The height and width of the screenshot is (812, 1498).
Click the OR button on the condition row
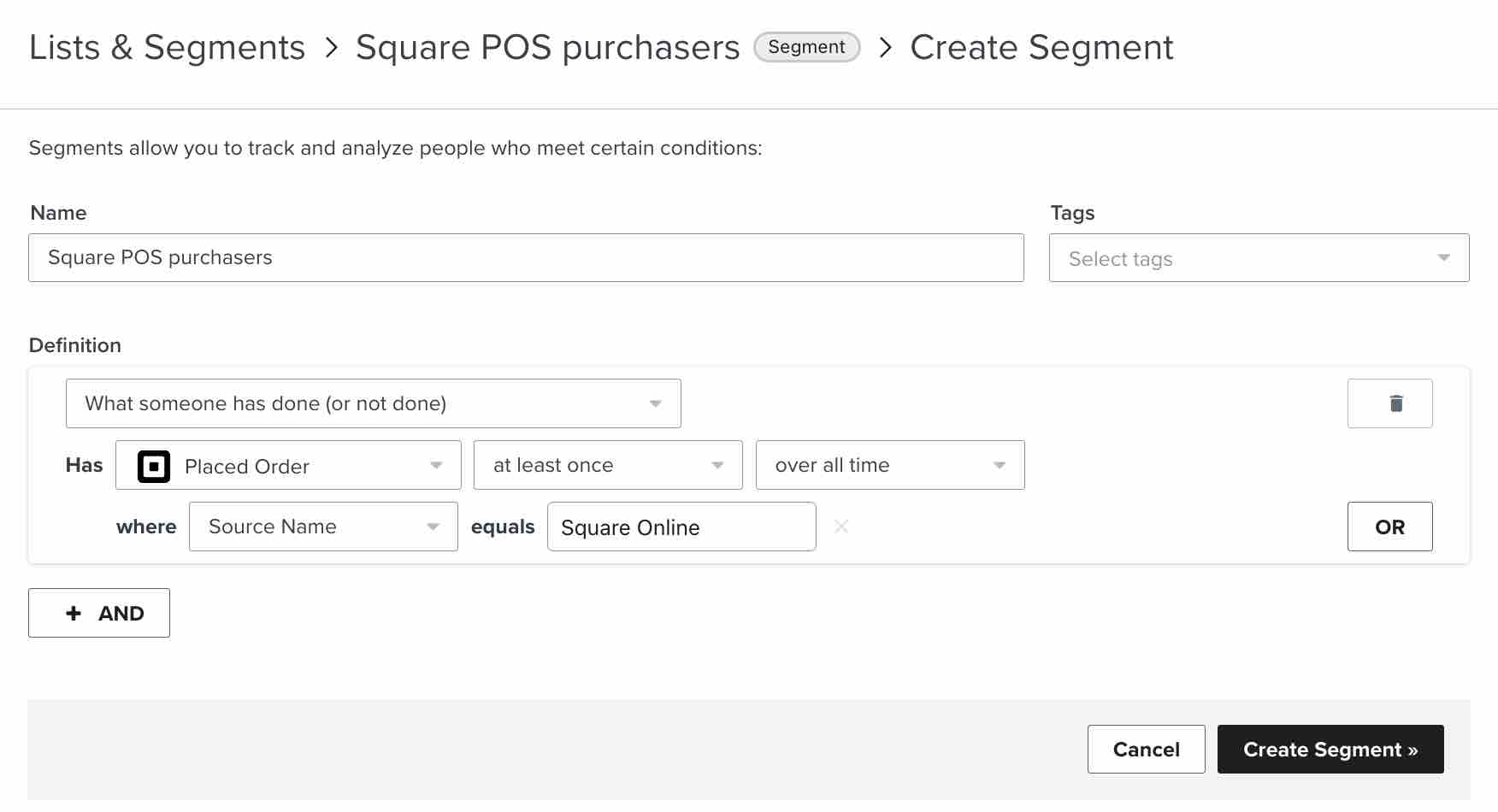pyautogui.click(x=1389, y=527)
